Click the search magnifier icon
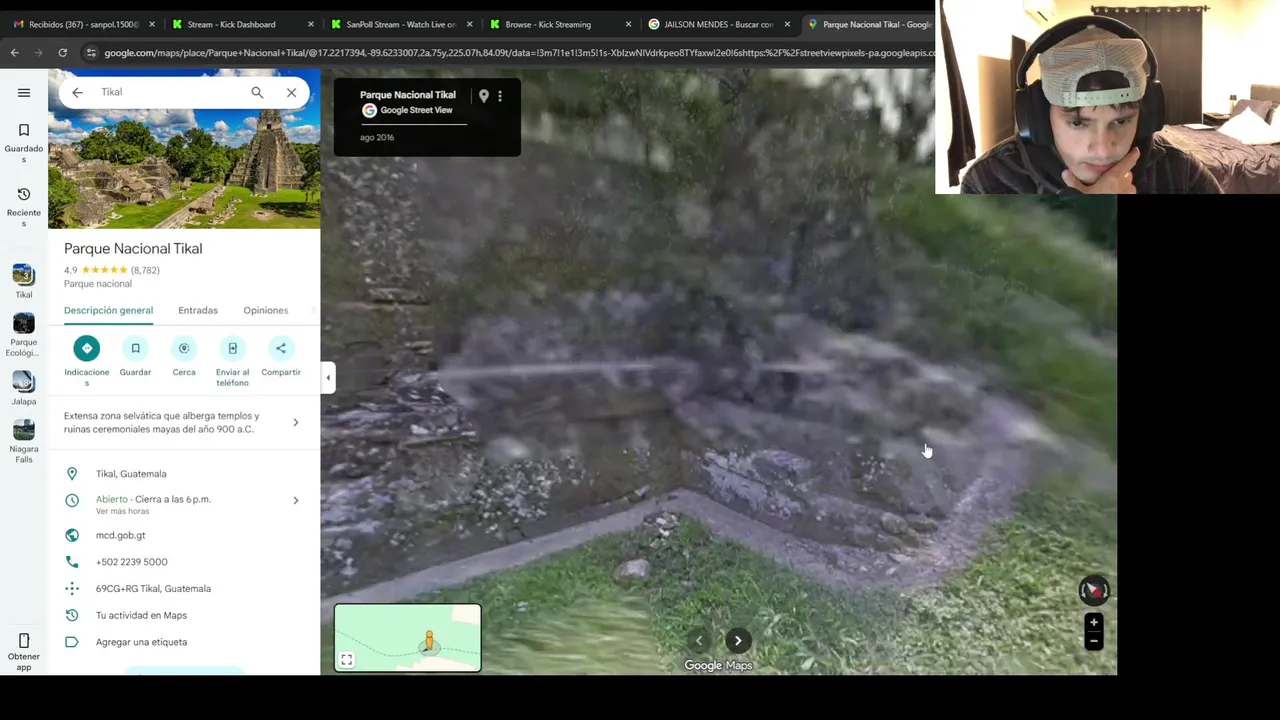This screenshot has height=720, width=1280. point(257,92)
